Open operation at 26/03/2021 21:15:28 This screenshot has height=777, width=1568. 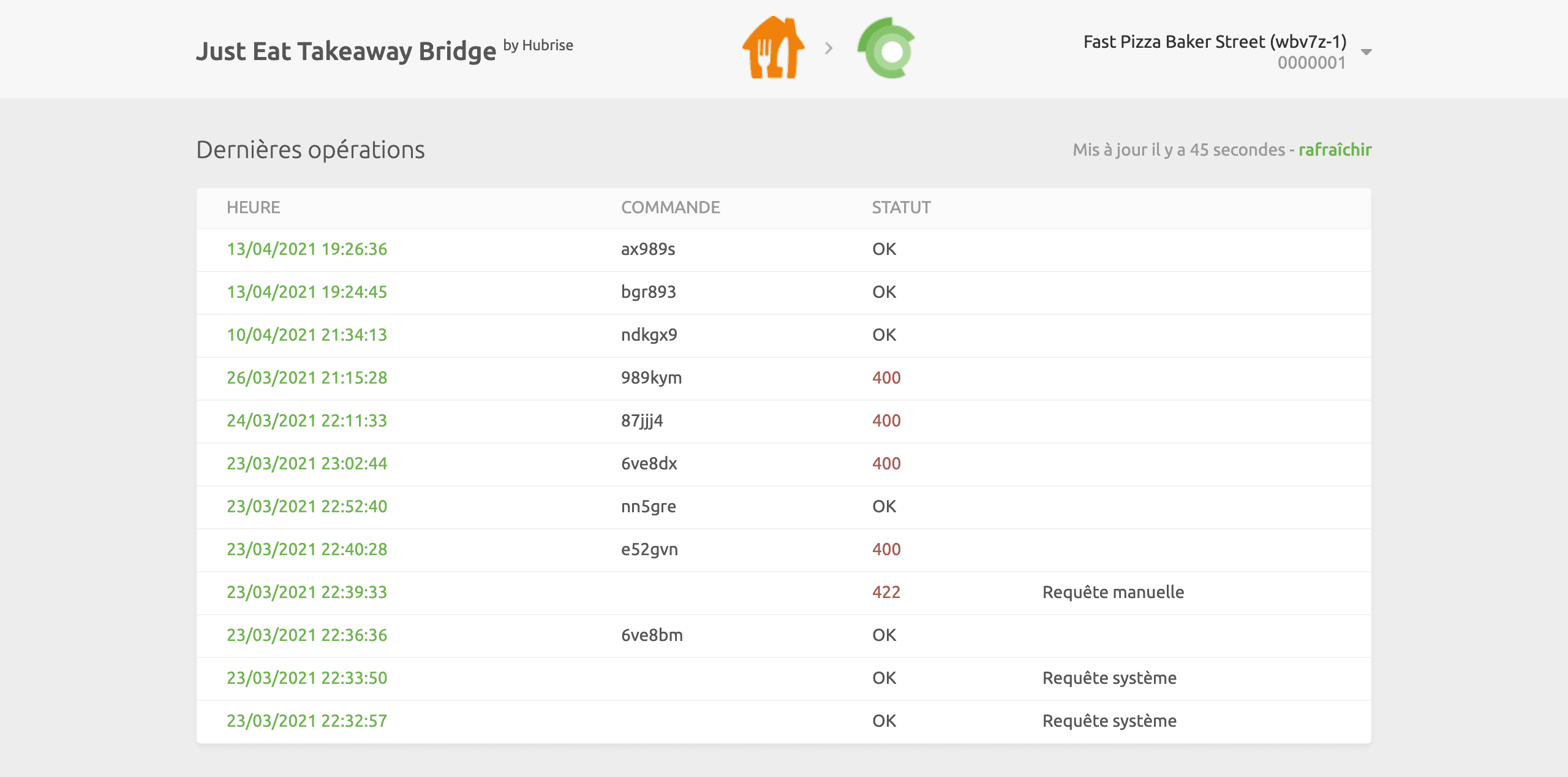pos(307,378)
